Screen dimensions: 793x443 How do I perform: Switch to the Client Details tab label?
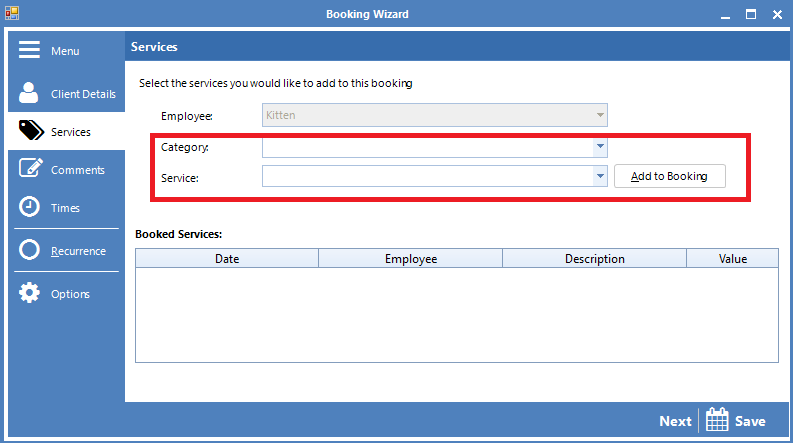(83, 94)
